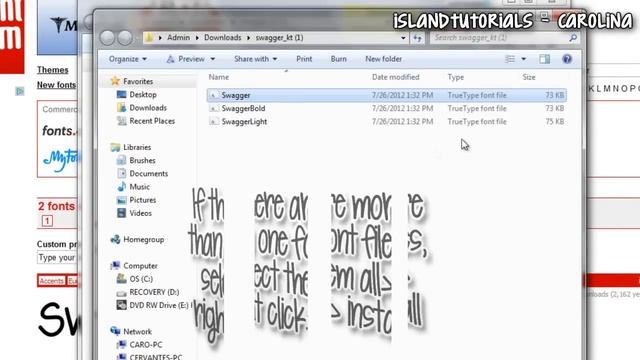Open the address bar history dropdown arrow
The width and height of the screenshot is (640, 360).
click(403, 38)
